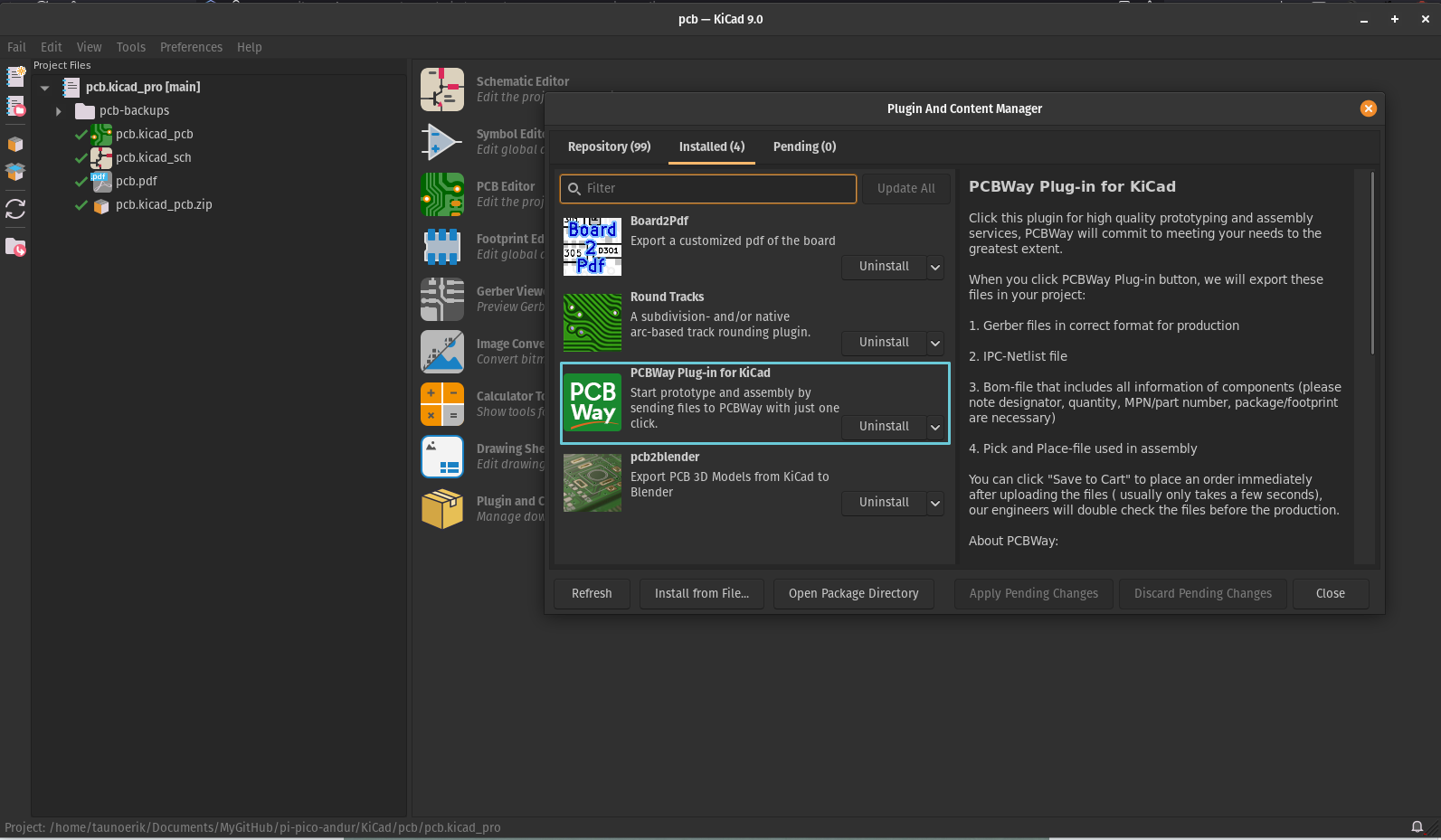Viewport: 1441px width, 840px height.
Task: Select pcb.kicad_sch in the project tree
Action: pyautogui.click(x=153, y=157)
